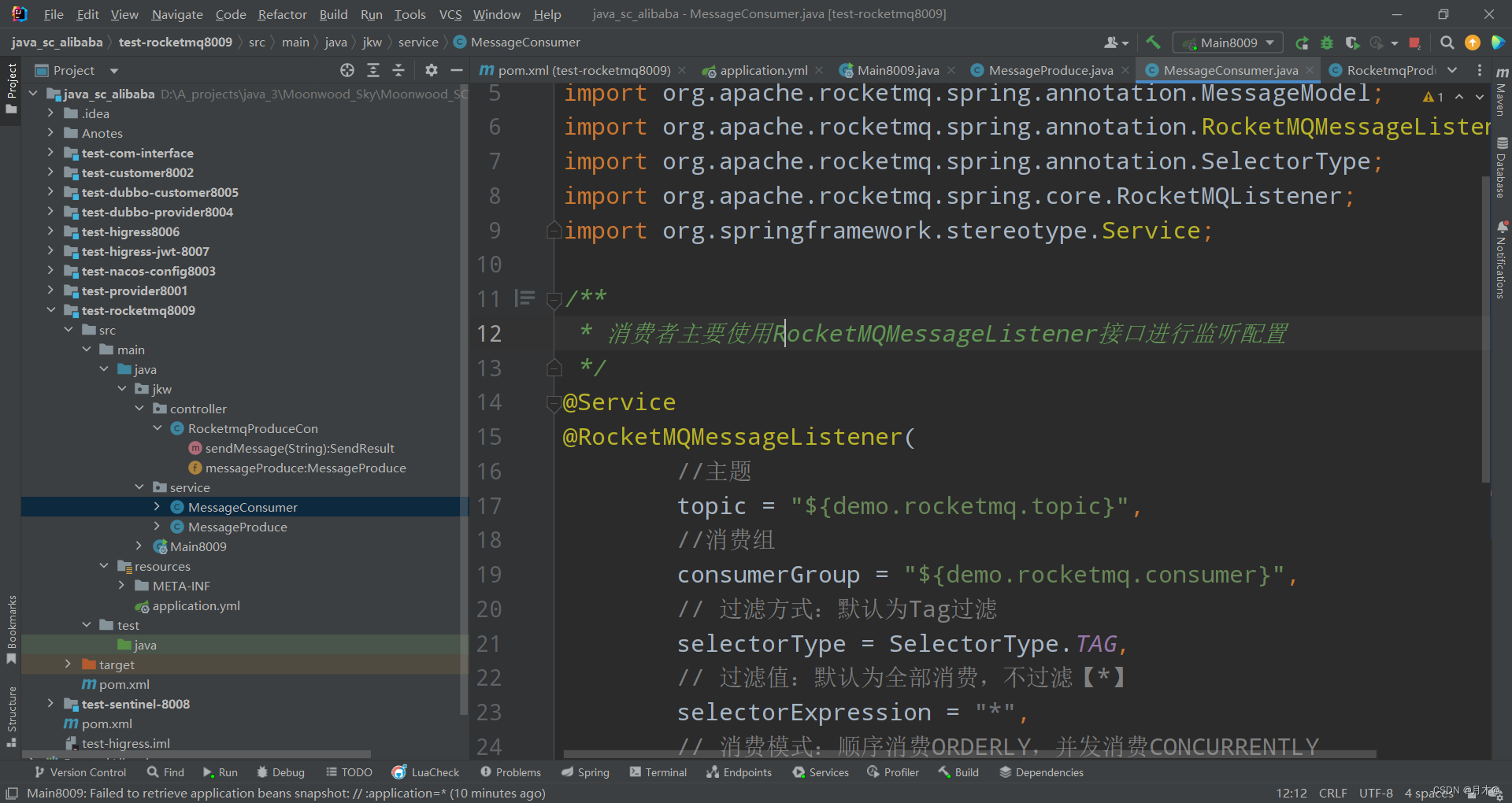This screenshot has width=1512, height=803.
Task: Open Search Everywhere magnifier icon
Action: point(1447,43)
